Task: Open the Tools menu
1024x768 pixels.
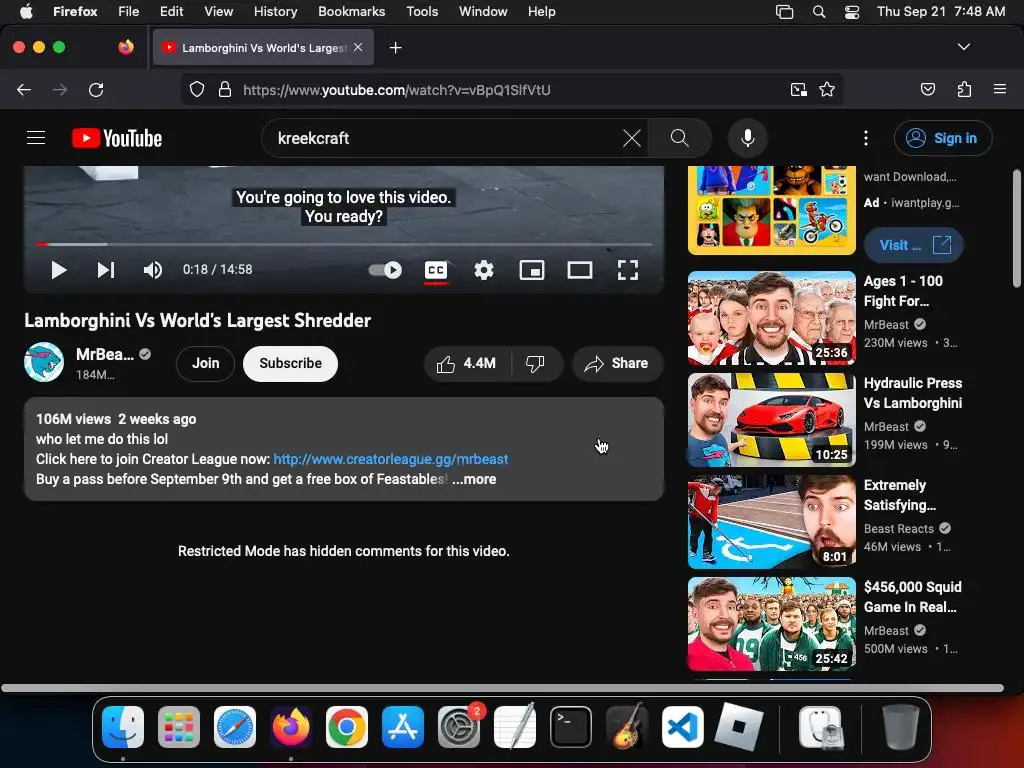Action: coord(422,11)
